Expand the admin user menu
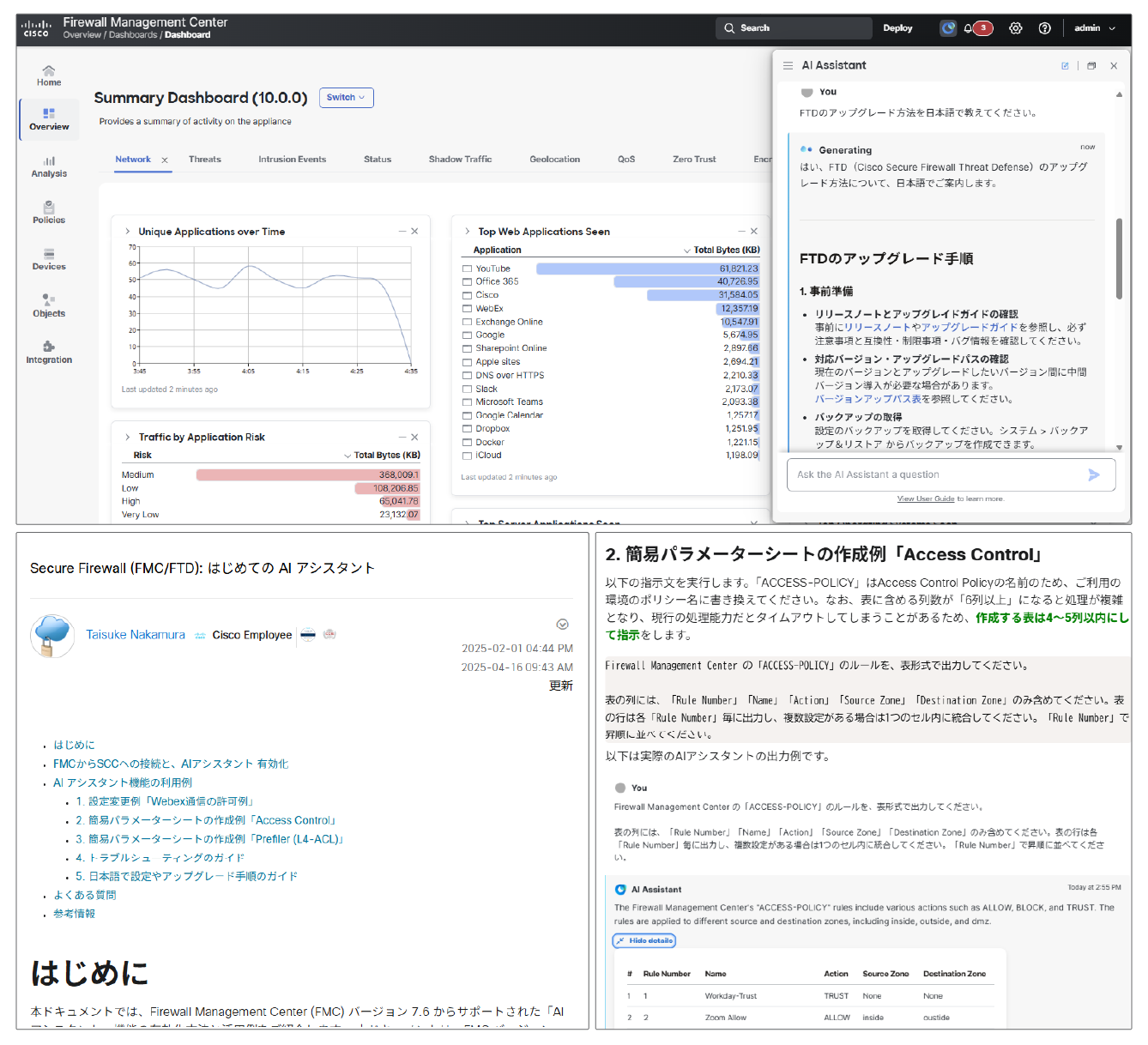The image size is (1148, 1045). [x=1095, y=28]
